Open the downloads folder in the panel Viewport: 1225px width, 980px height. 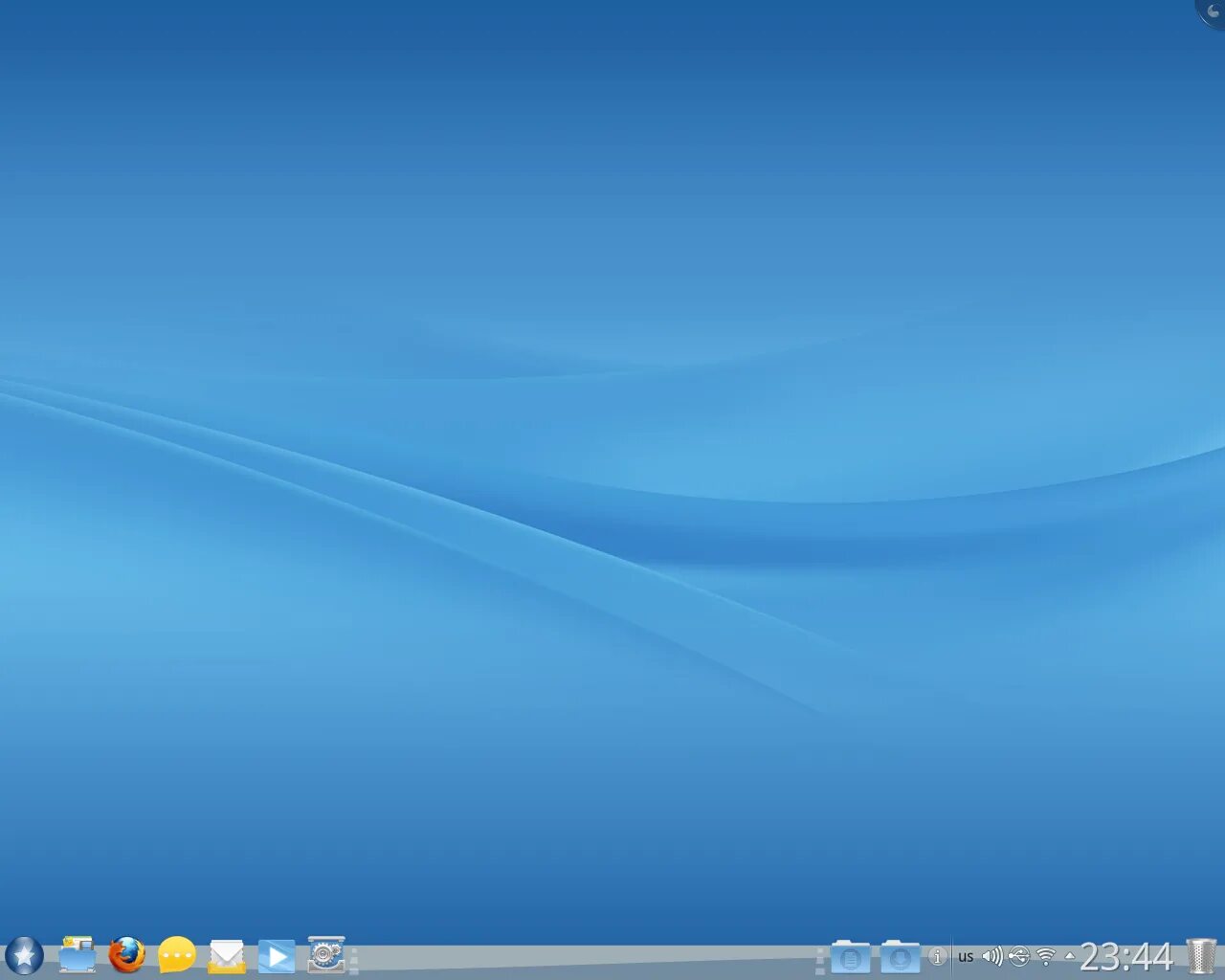tap(900, 956)
